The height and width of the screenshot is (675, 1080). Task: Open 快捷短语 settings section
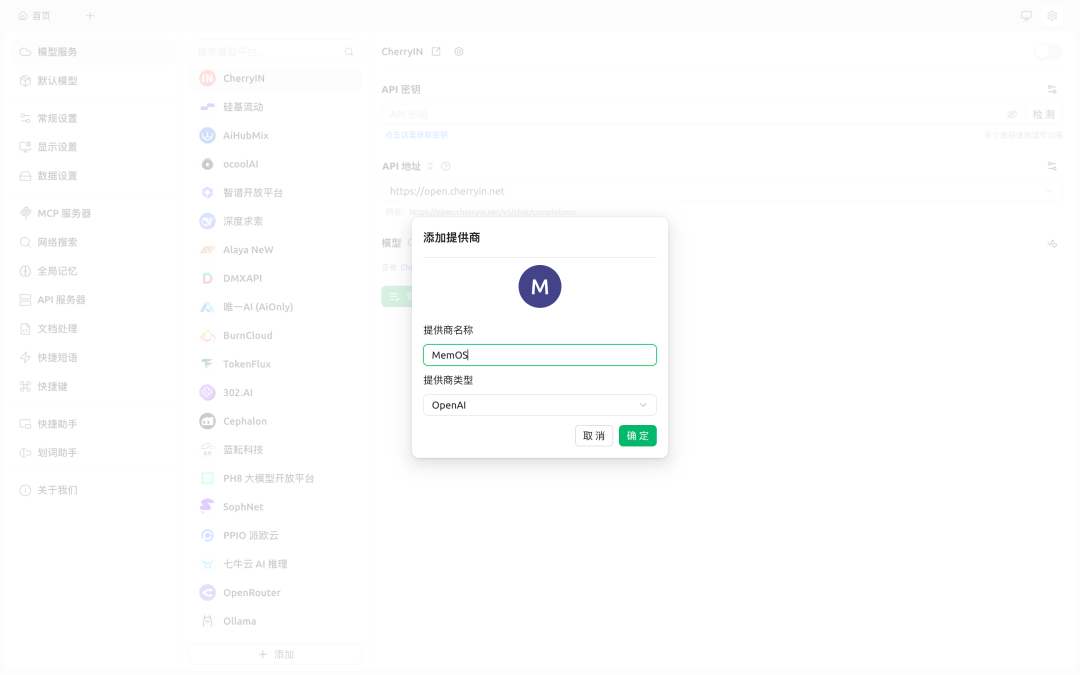point(94,358)
